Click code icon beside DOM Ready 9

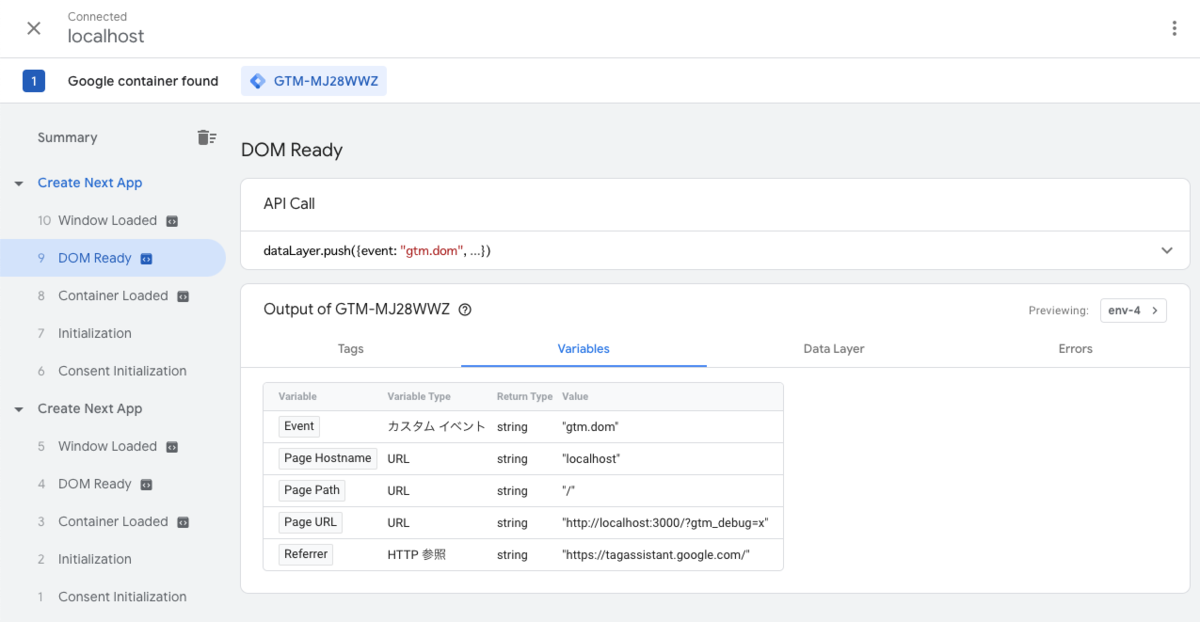147,258
